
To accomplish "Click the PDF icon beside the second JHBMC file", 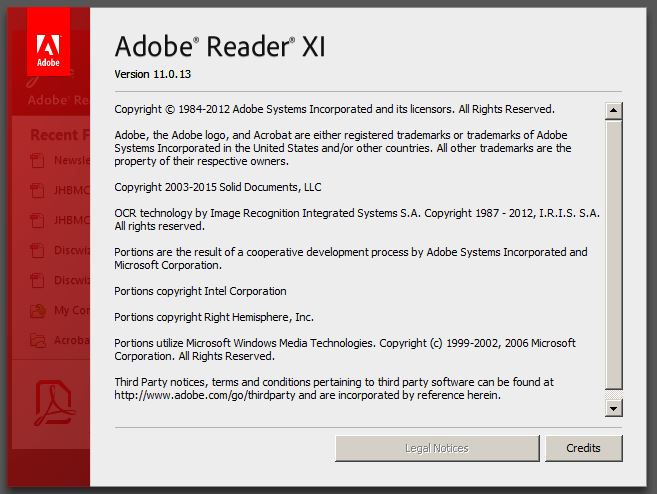I will tap(38, 220).
